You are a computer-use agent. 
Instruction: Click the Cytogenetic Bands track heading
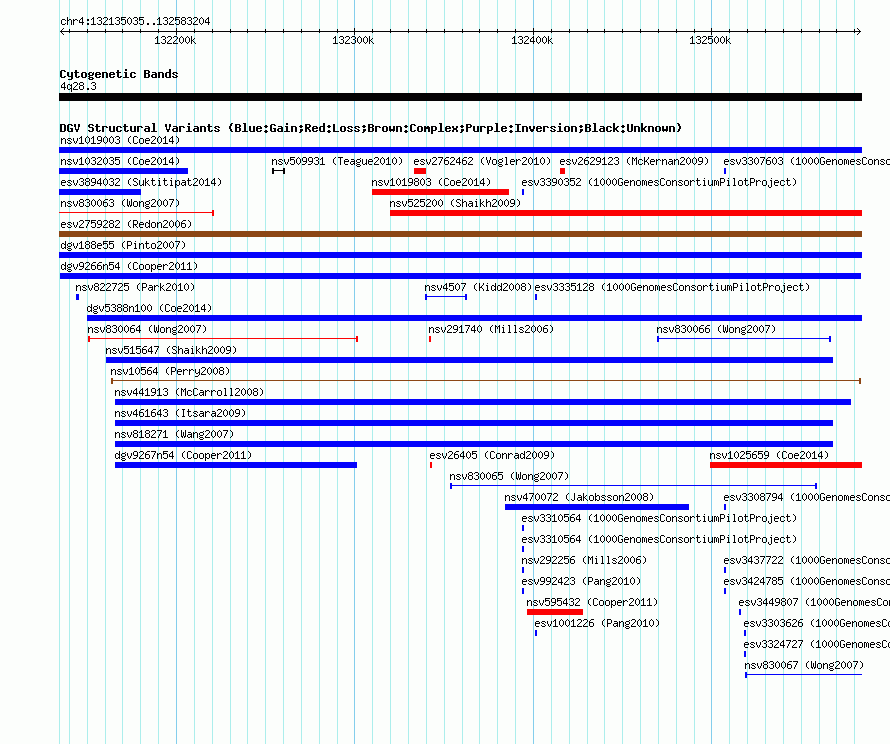(x=119, y=74)
